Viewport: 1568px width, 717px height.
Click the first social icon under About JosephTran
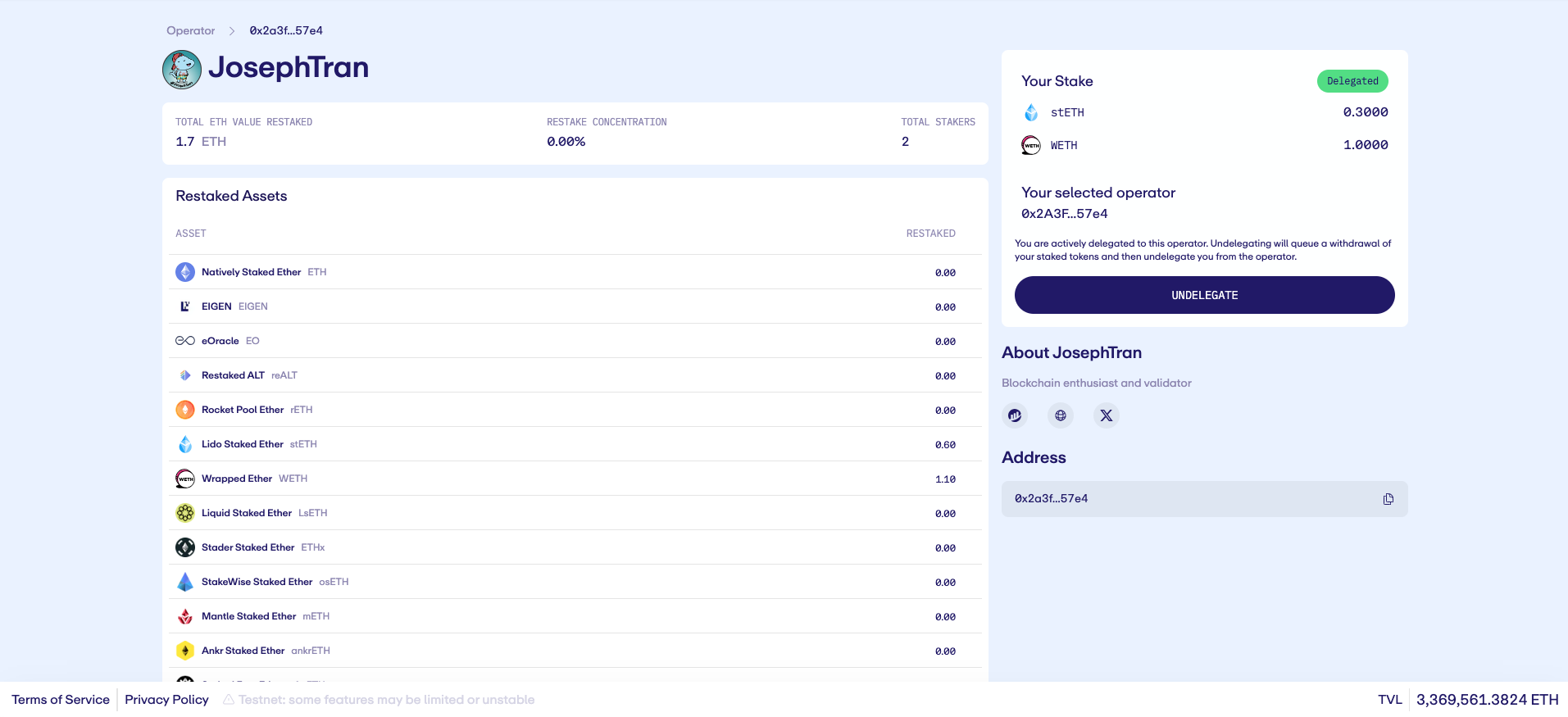[x=1015, y=415]
